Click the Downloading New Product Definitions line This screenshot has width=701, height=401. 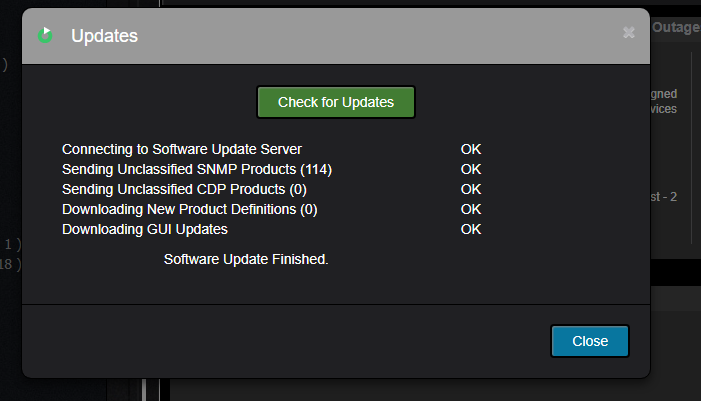pos(190,209)
